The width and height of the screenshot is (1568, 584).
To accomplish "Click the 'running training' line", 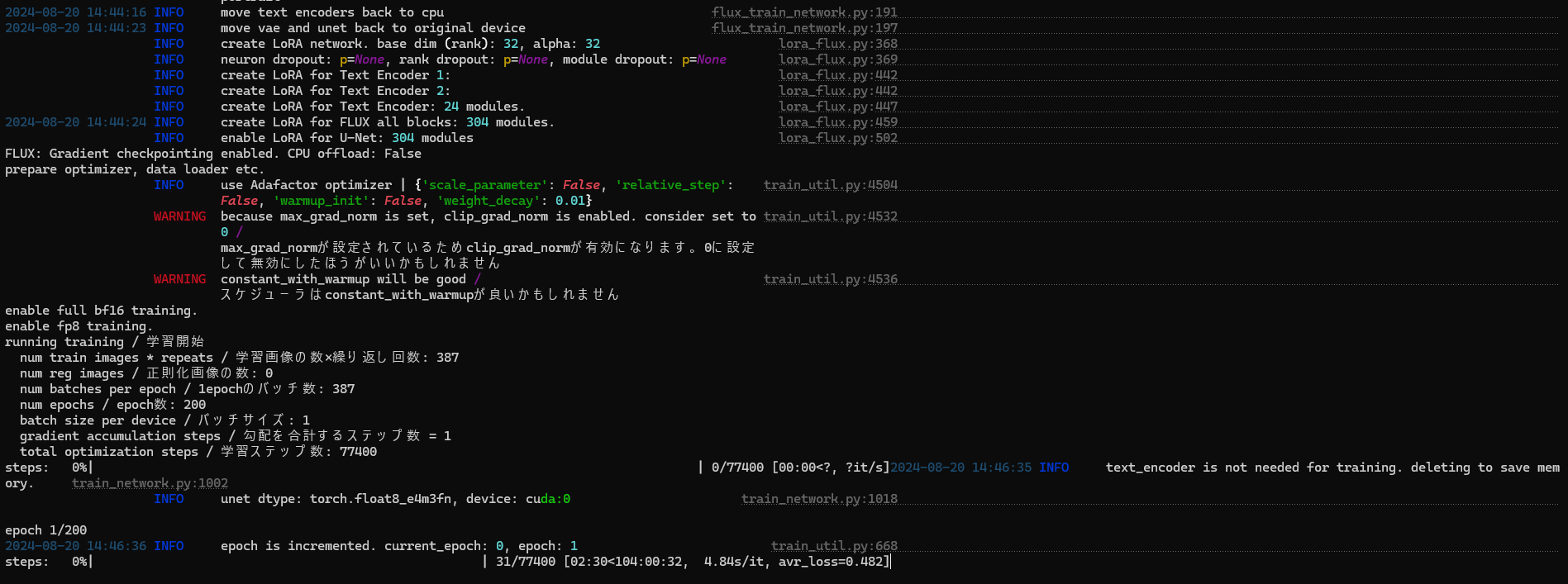I will [104, 342].
